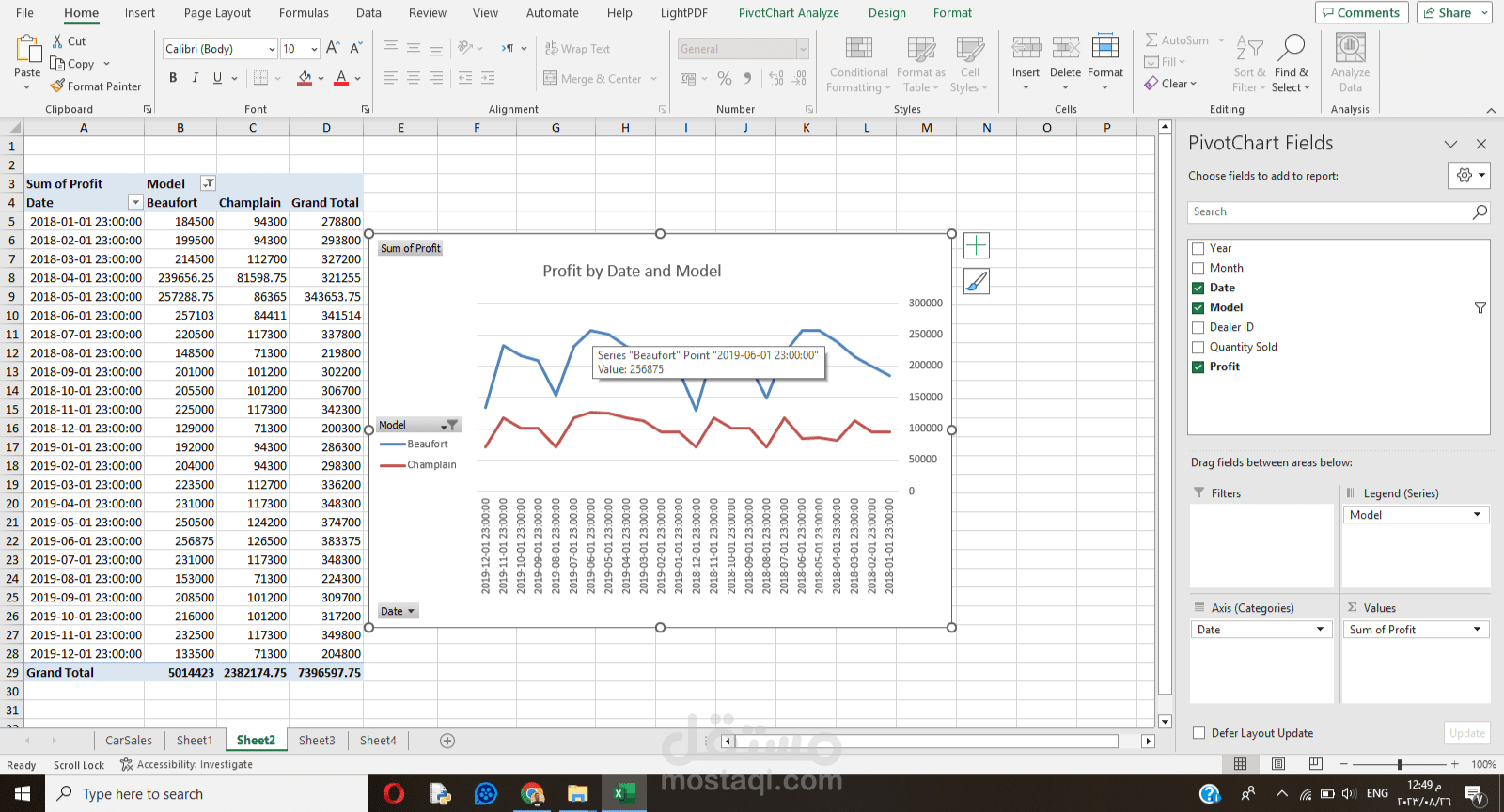Switch to Page Layout view in status bar

tap(1278, 764)
